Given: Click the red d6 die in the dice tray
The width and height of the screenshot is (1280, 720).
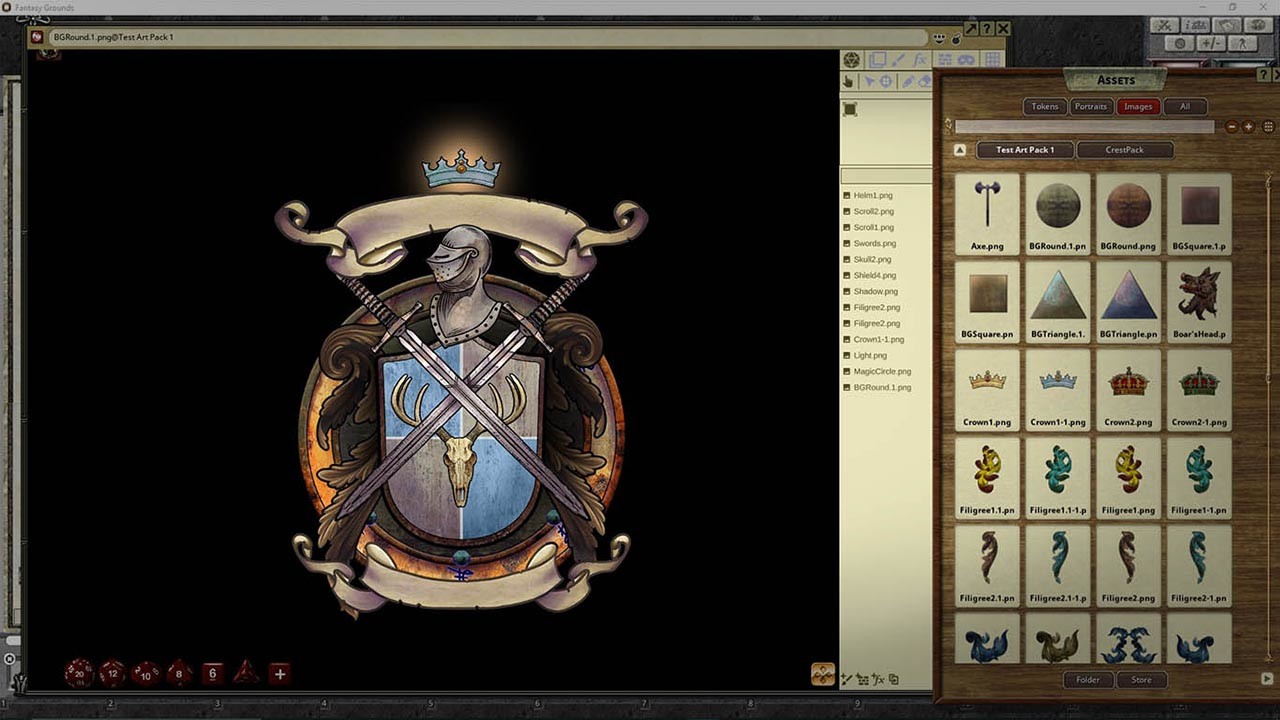Looking at the screenshot, I should (212, 673).
